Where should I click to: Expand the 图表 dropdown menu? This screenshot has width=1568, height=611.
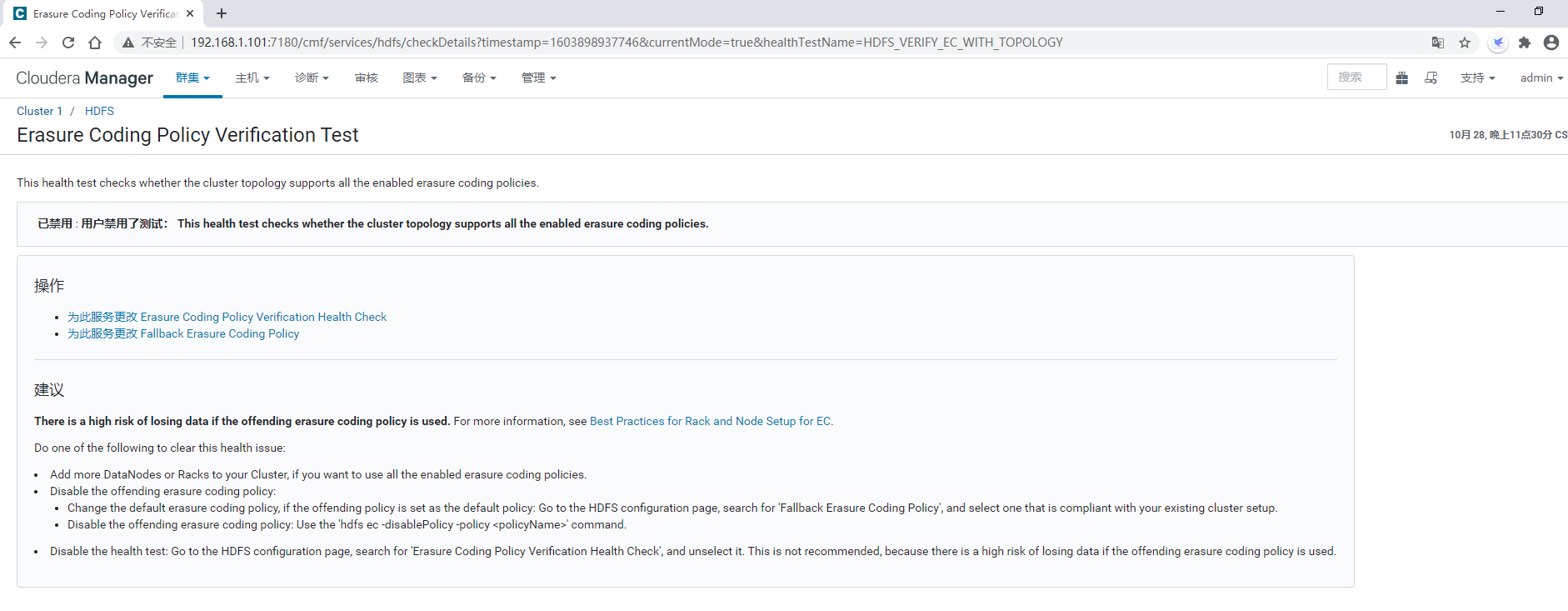[x=420, y=78]
